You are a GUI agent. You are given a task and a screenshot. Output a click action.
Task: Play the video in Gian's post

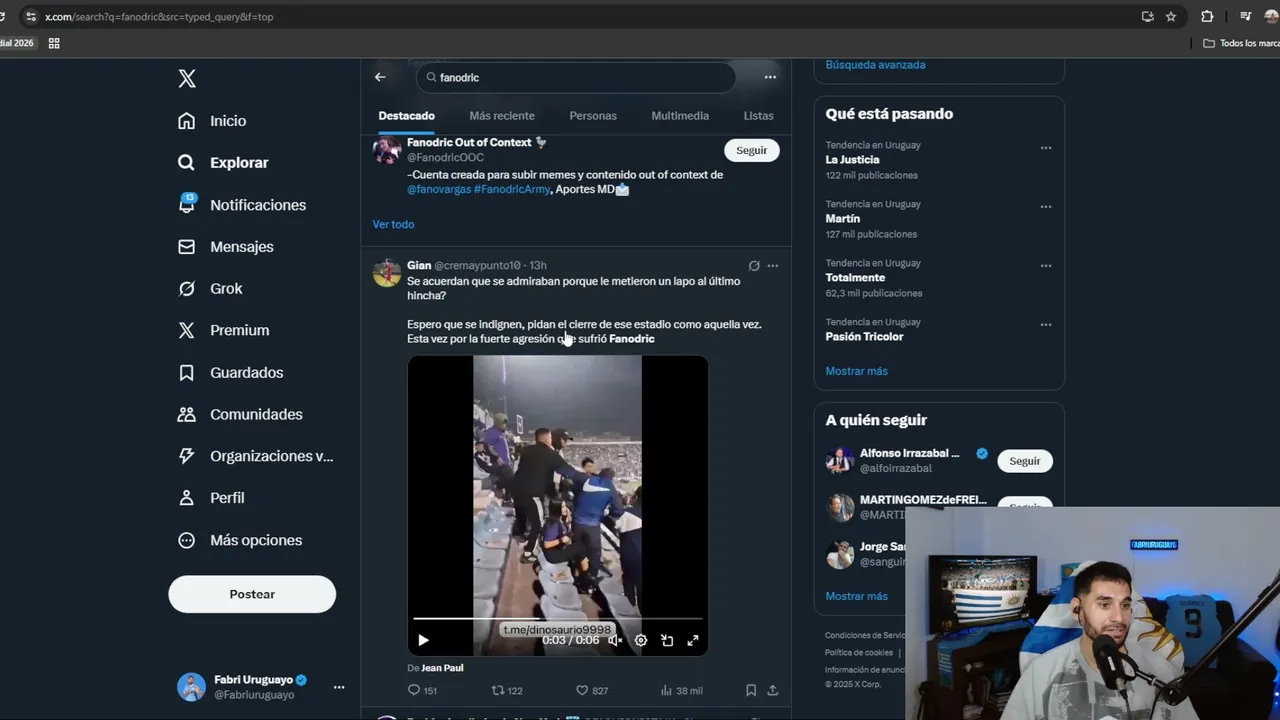pos(423,641)
